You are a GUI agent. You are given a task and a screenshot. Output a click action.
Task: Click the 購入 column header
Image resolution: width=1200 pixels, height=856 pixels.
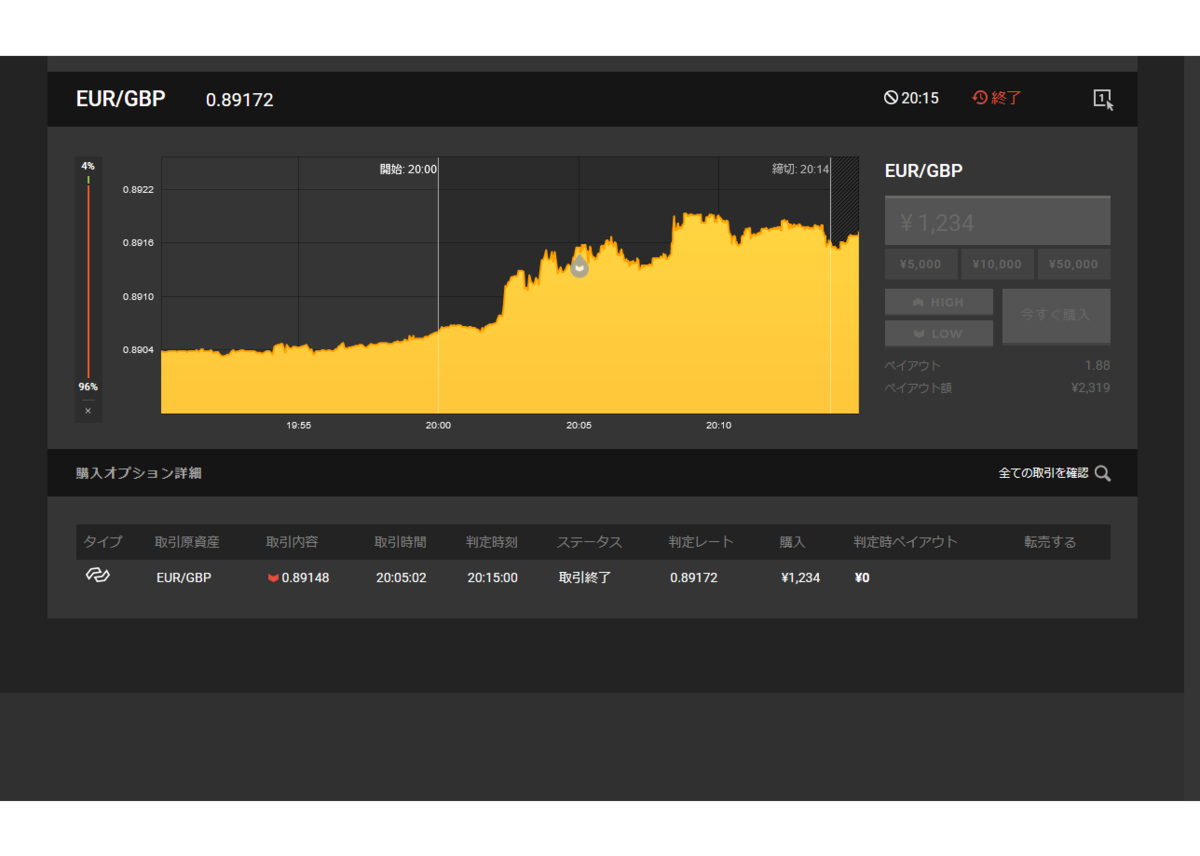coord(793,542)
